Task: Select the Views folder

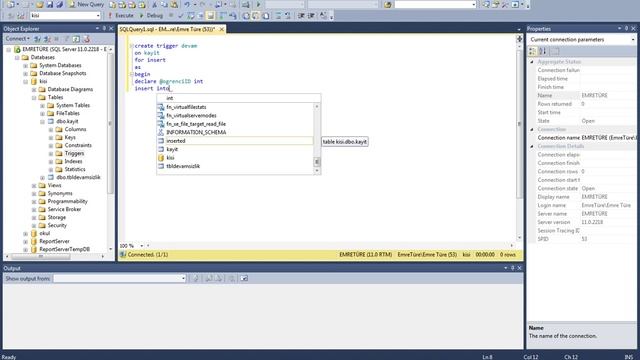Action: (x=54, y=185)
